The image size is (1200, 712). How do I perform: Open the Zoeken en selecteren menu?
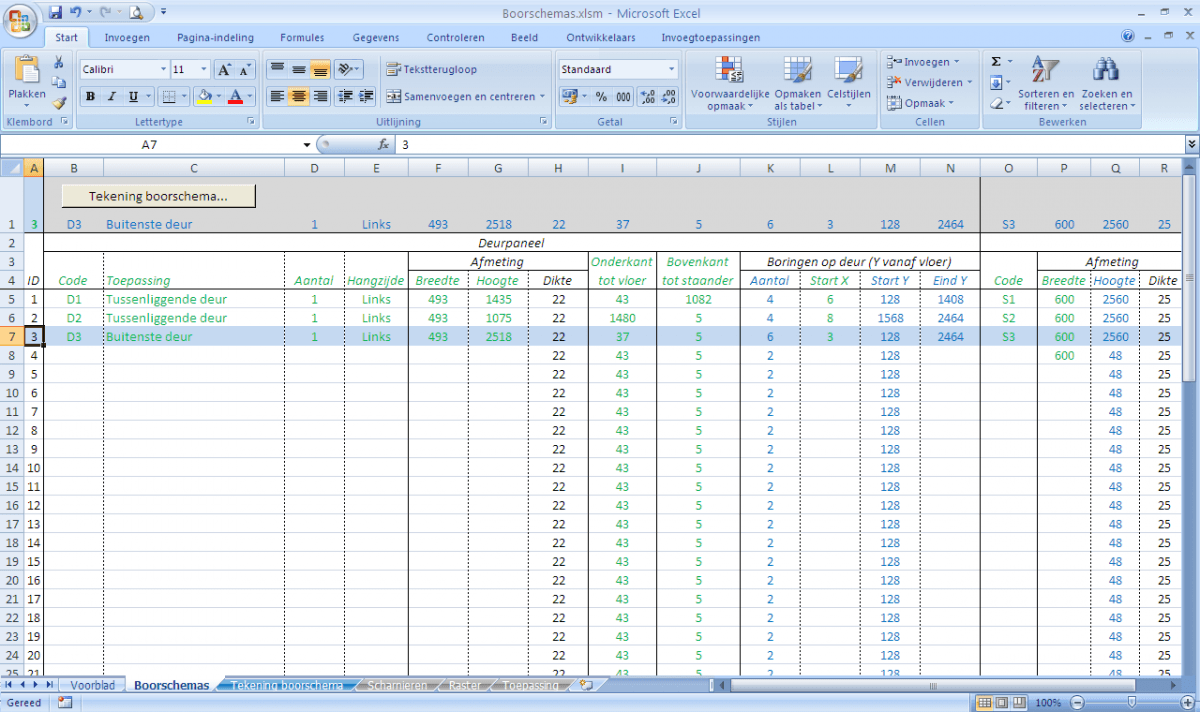1106,84
